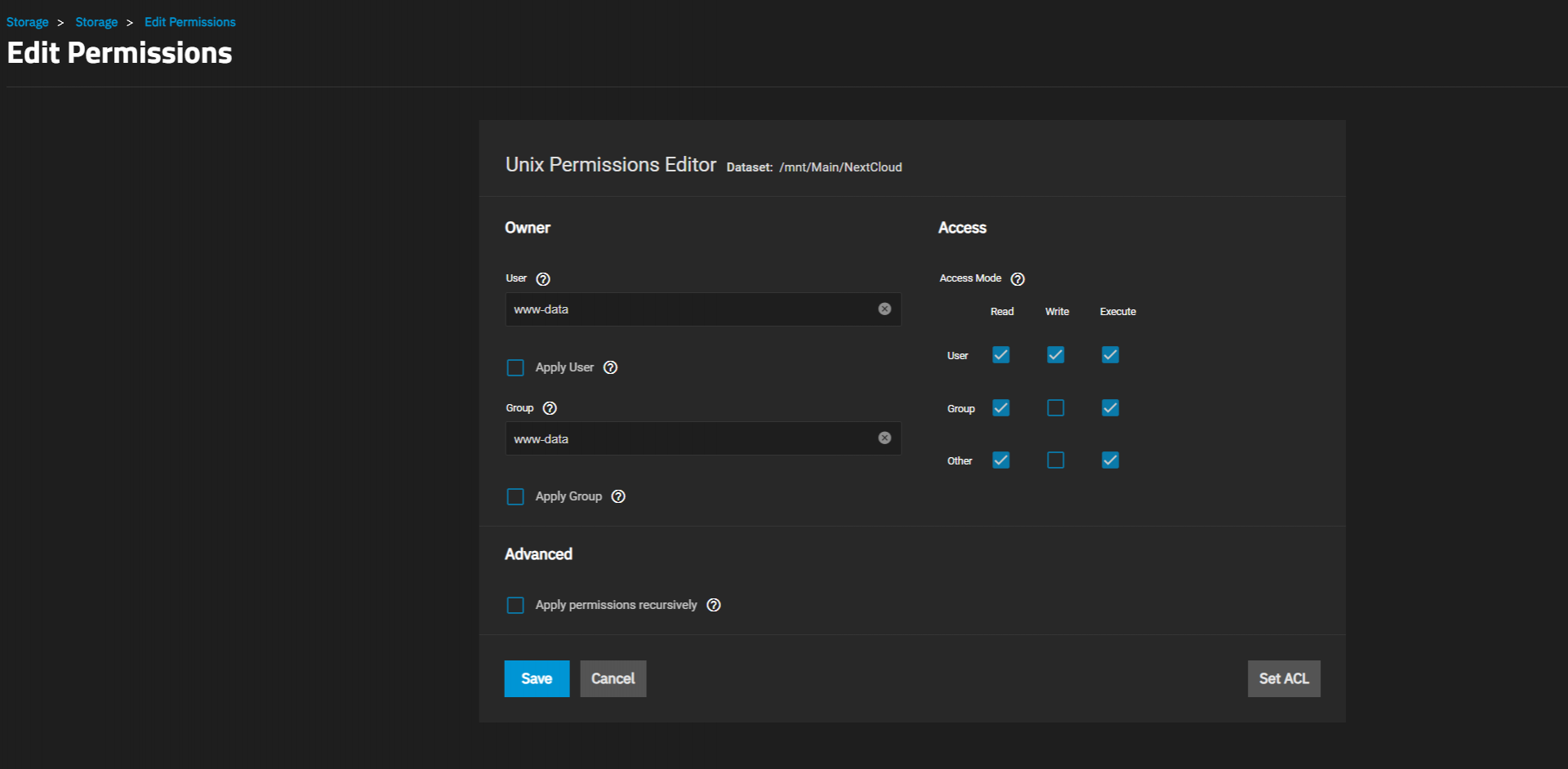
Task: Enable the Apply User checkbox
Action: point(515,368)
